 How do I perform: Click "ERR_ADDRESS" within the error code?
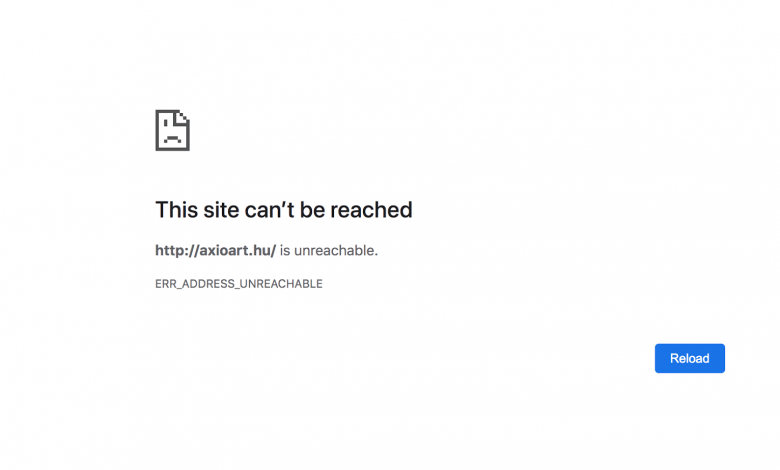195,283
